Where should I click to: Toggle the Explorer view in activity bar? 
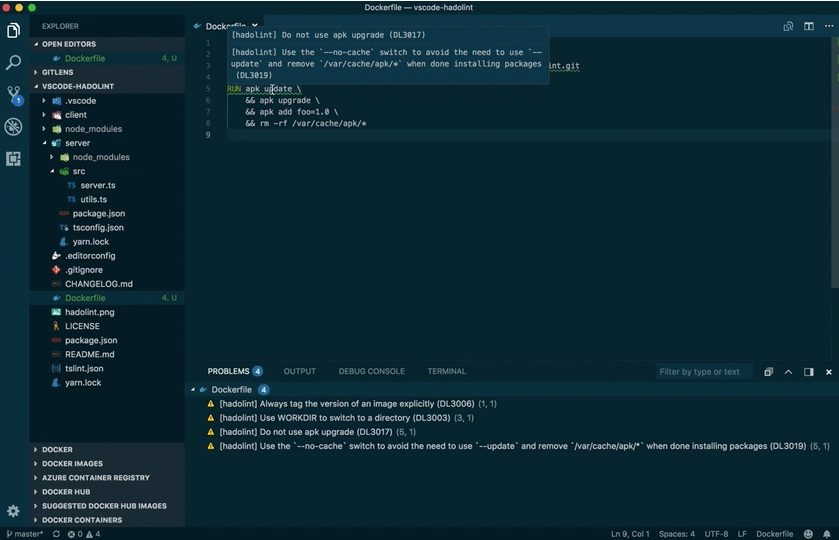click(x=13, y=31)
